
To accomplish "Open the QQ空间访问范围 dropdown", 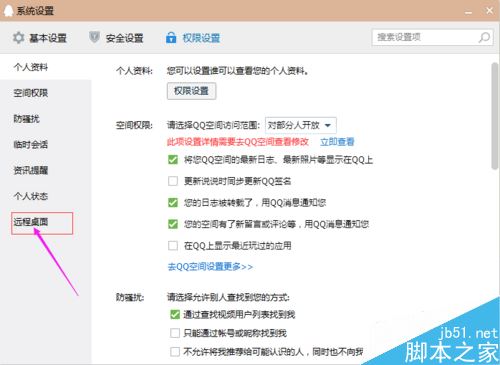I will (x=301, y=125).
